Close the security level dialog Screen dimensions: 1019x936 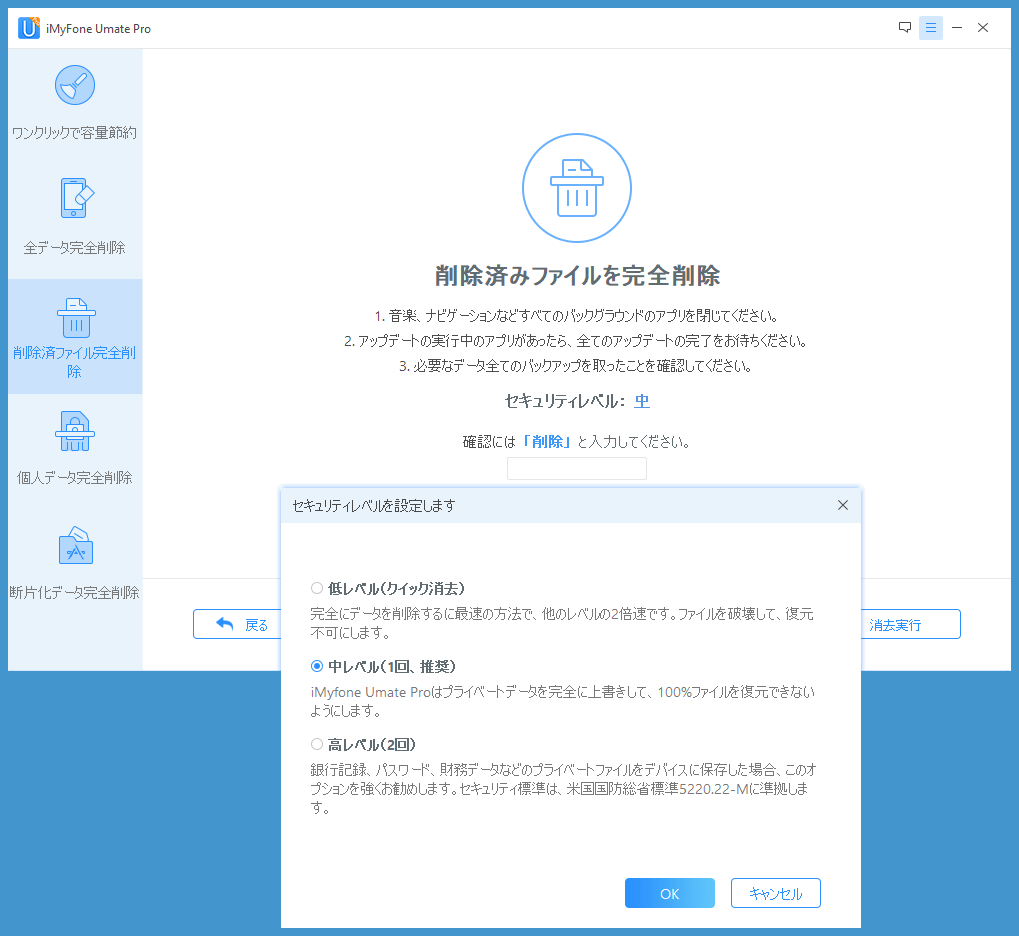click(x=843, y=505)
